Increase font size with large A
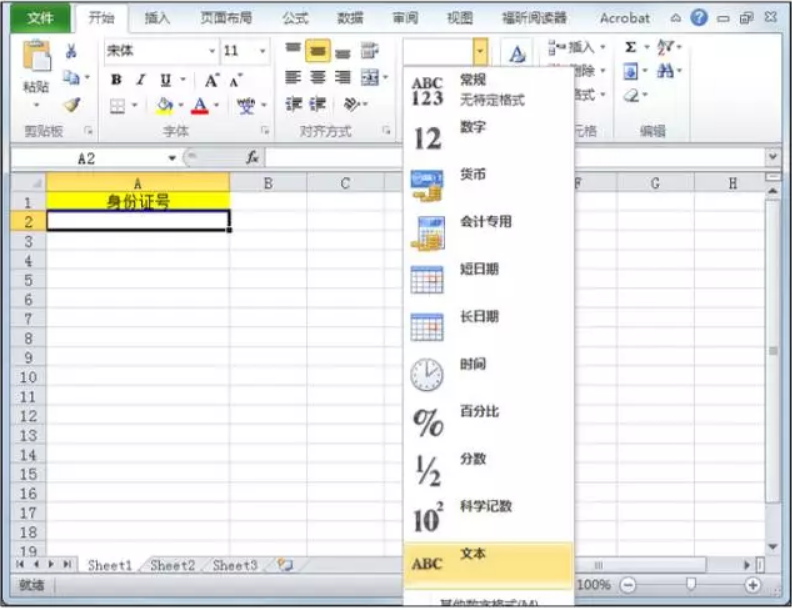 click(x=211, y=80)
